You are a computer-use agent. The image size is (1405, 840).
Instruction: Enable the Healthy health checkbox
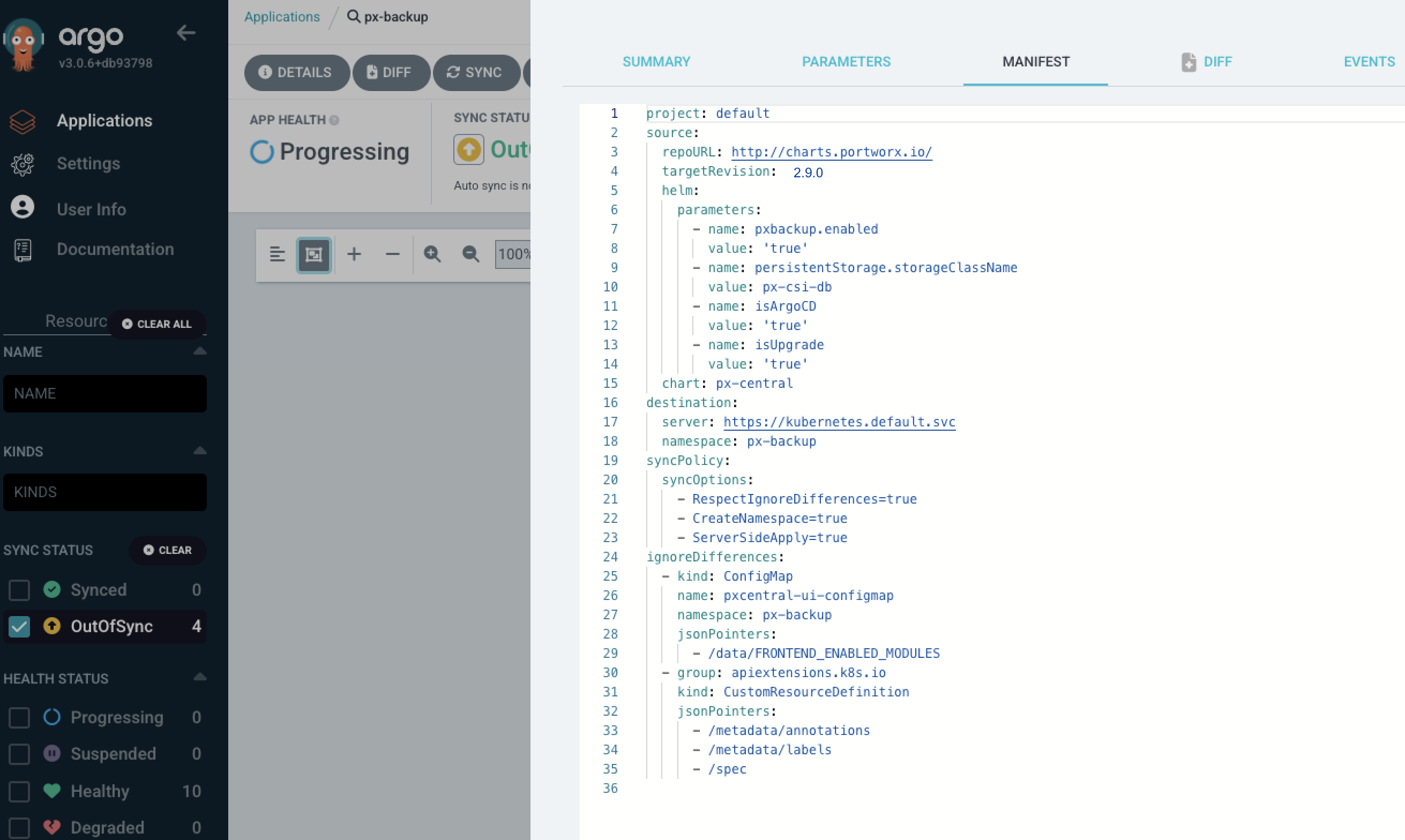(19, 791)
